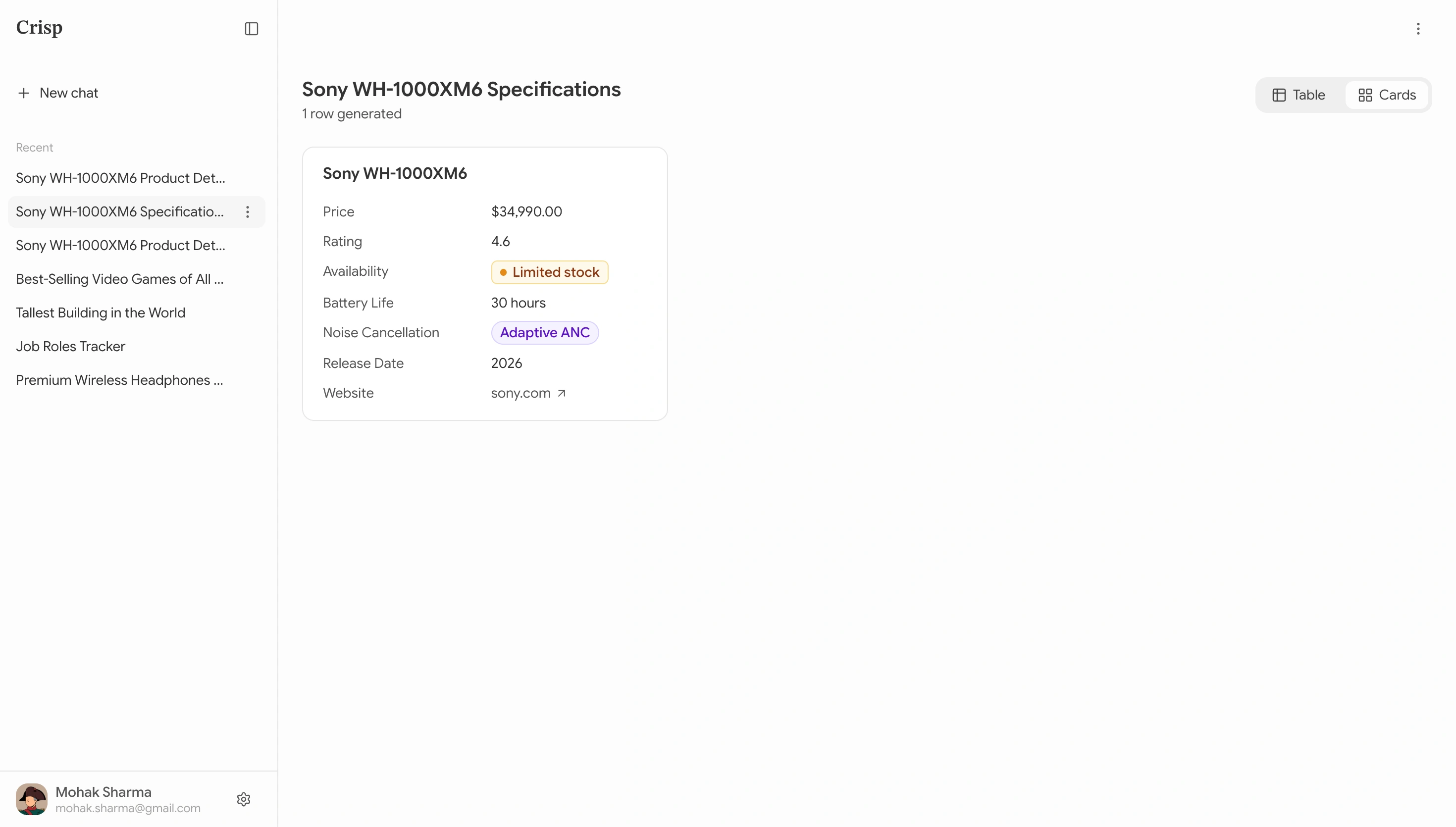Screen dimensions: 1456x827
Task: Click the Adaptive ANC tag
Action: [x=545, y=333]
